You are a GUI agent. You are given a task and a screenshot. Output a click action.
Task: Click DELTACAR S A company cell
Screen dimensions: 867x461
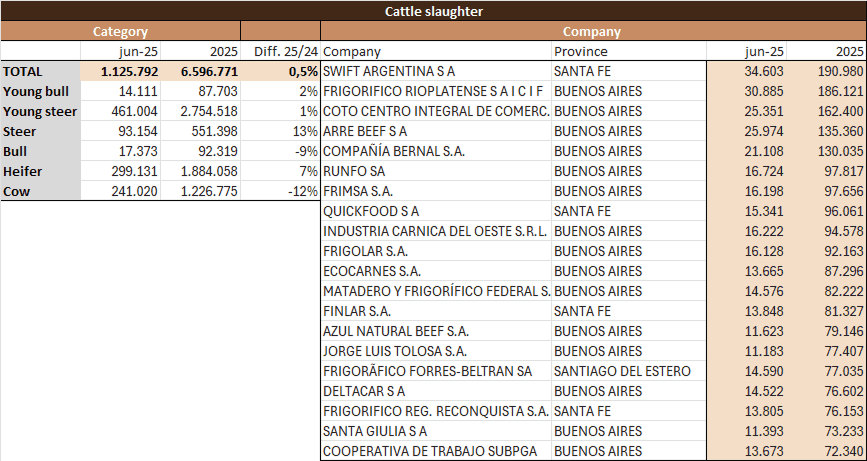[x=436, y=391]
